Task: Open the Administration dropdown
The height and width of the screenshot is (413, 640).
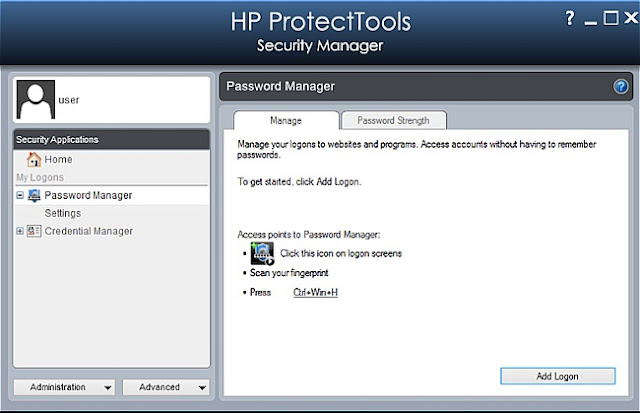Action: click(64, 387)
